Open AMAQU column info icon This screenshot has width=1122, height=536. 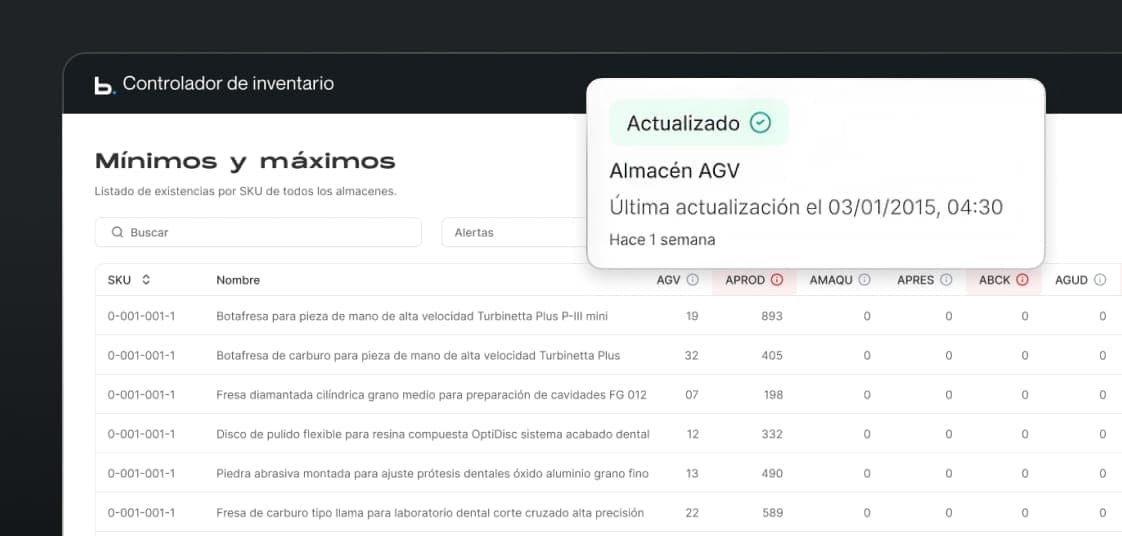coord(864,280)
